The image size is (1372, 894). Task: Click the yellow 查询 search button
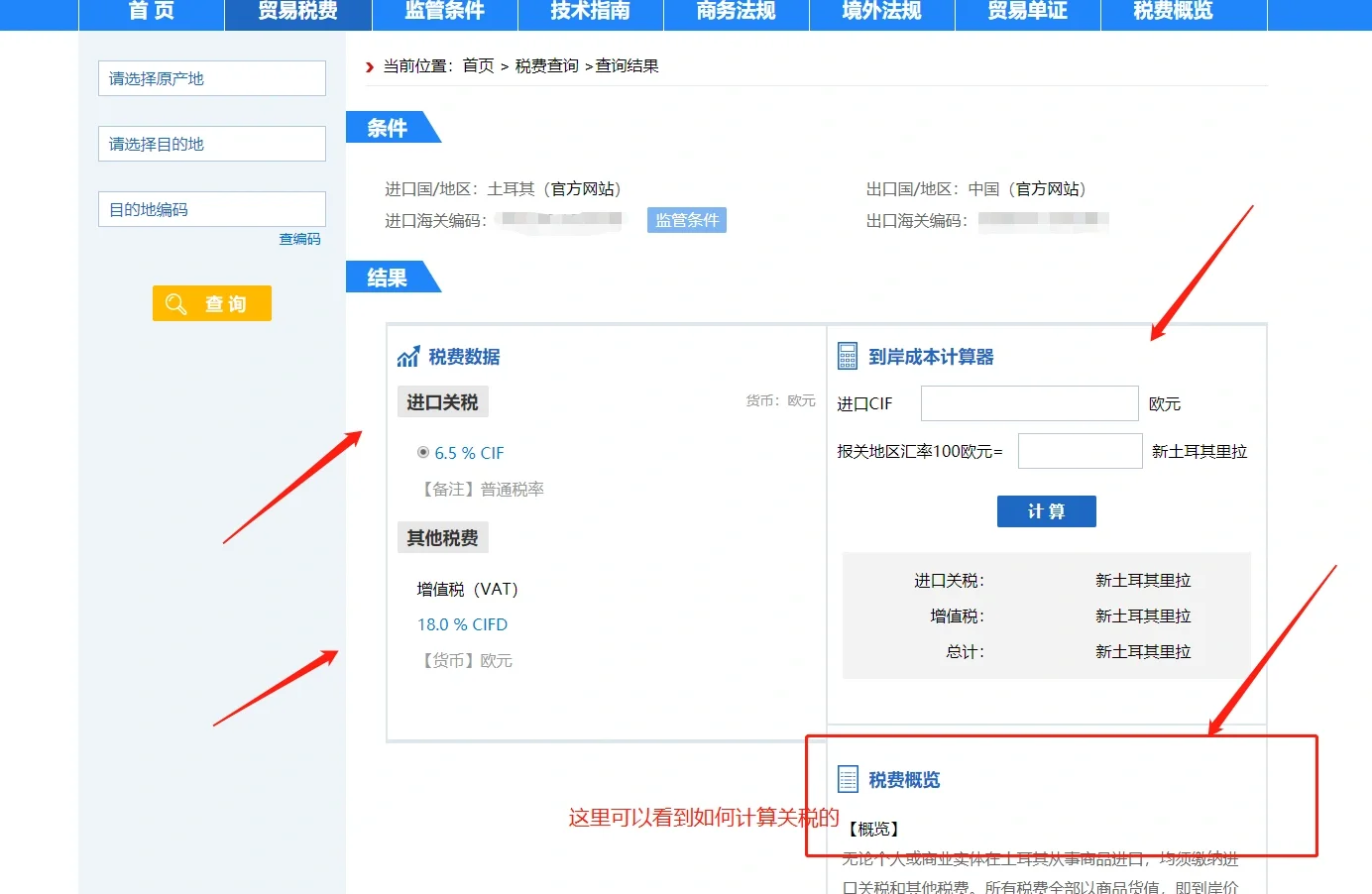(212, 303)
